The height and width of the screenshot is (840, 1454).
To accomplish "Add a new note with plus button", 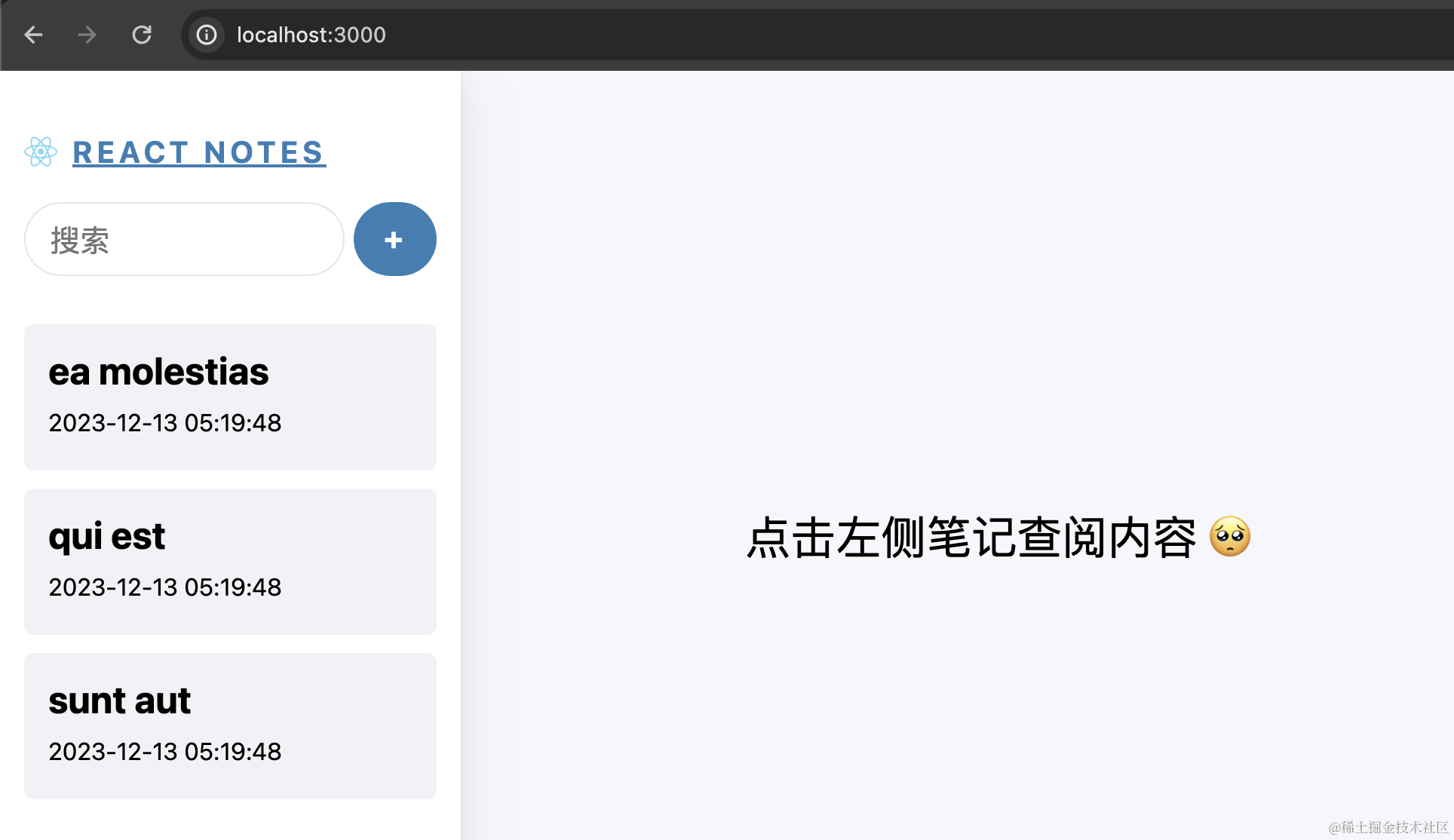I will tap(394, 239).
